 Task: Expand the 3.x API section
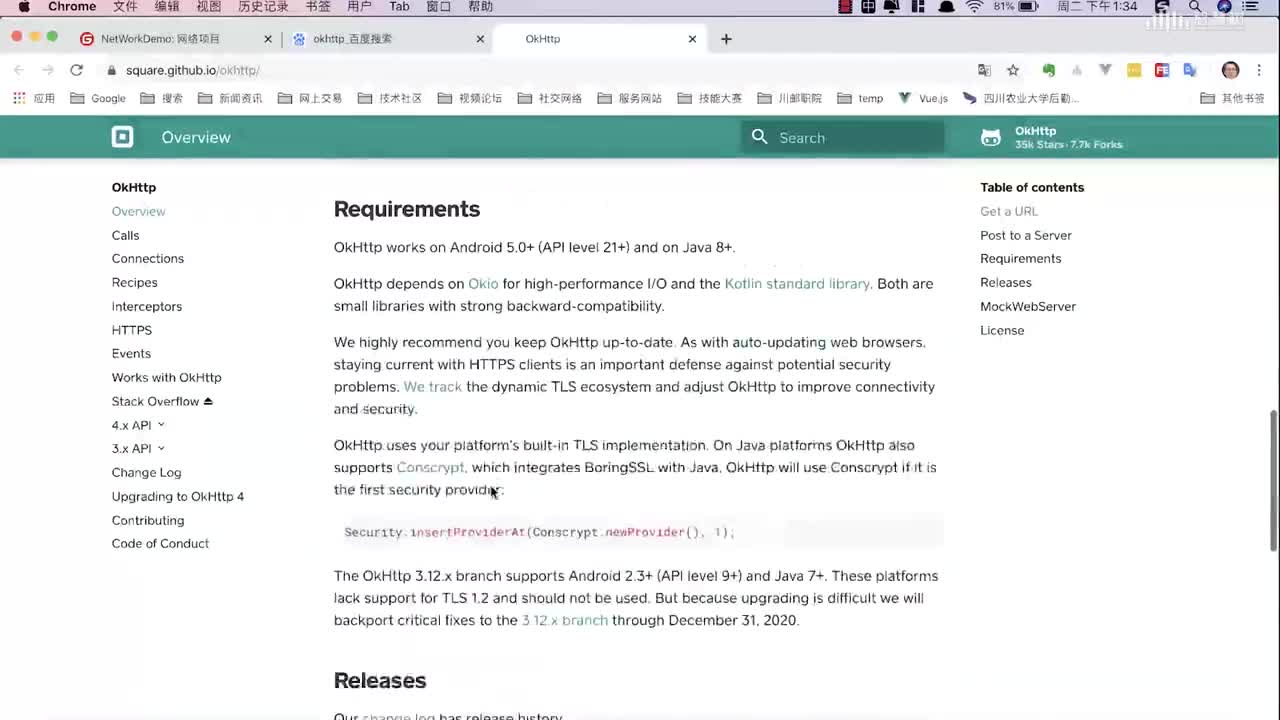138,448
